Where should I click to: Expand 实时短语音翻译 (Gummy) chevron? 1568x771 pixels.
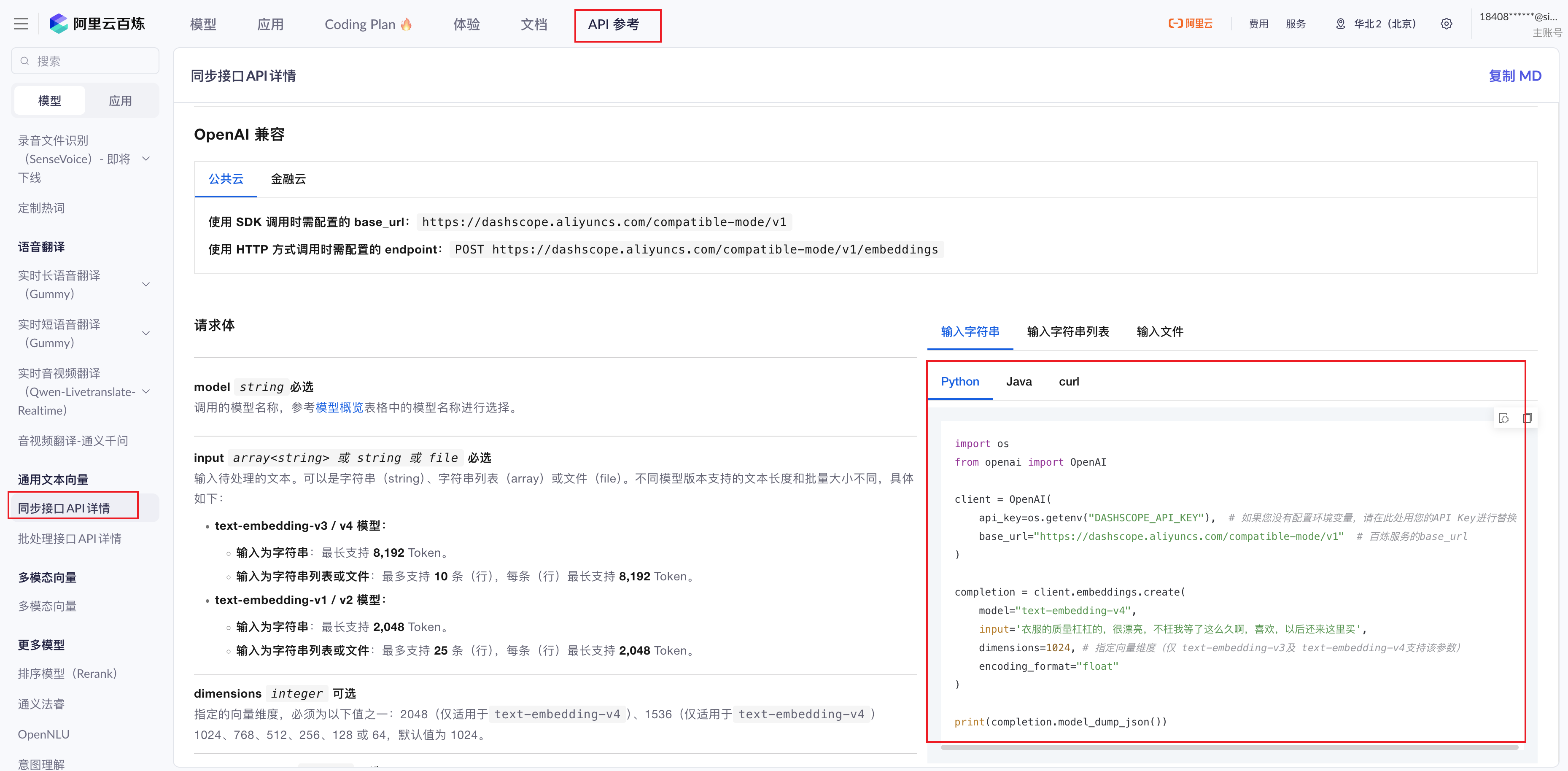[x=146, y=334]
